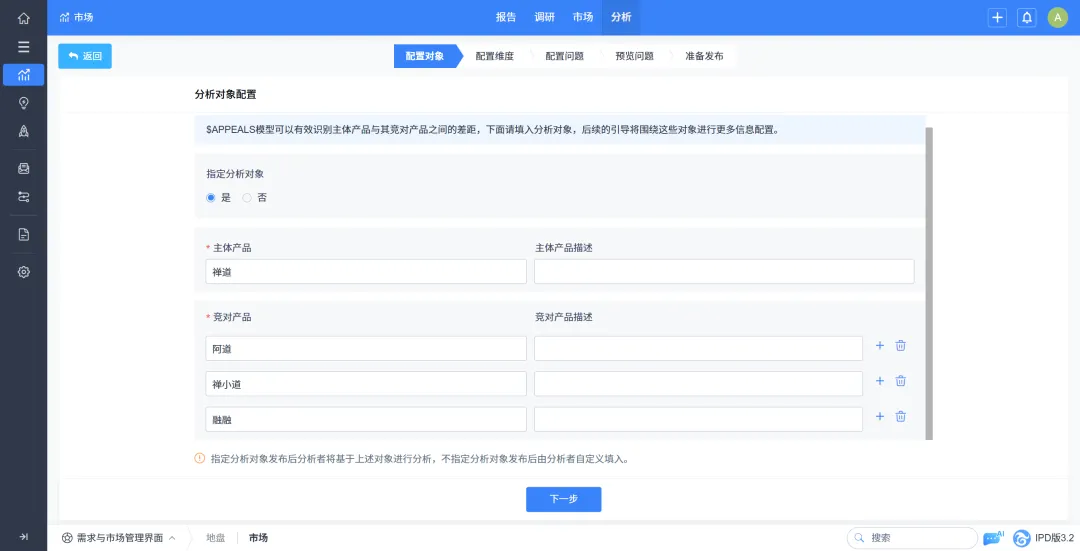The width and height of the screenshot is (1080, 551).
Task: Open the inbox sidebar icon
Action: click(x=23, y=168)
